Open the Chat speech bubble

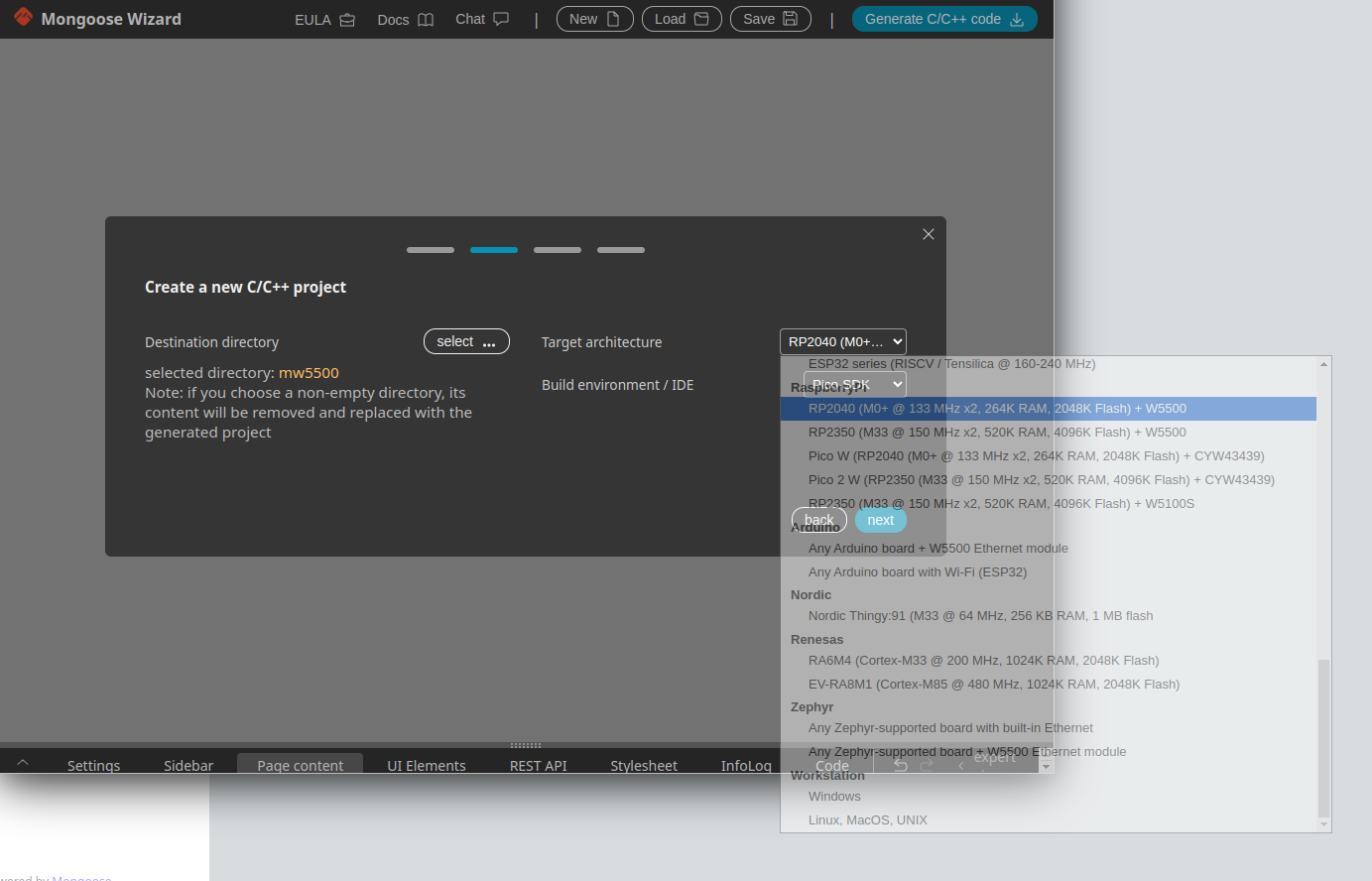pyautogui.click(x=482, y=20)
